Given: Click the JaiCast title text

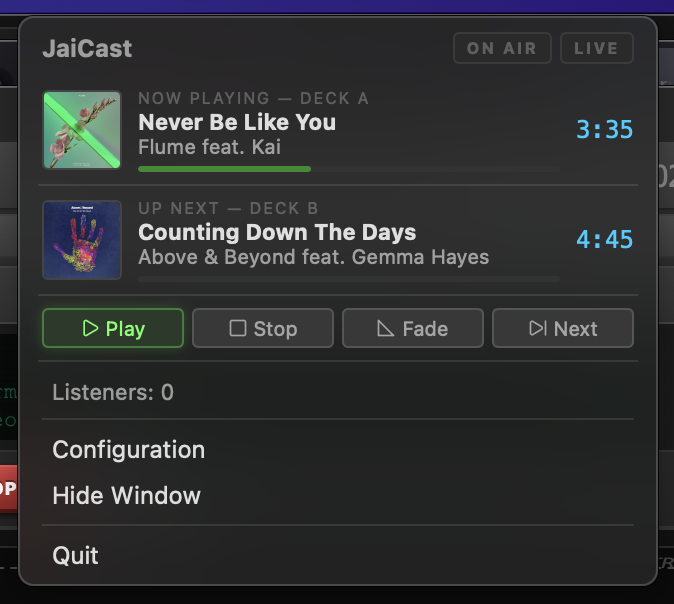Looking at the screenshot, I should tap(87, 48).
